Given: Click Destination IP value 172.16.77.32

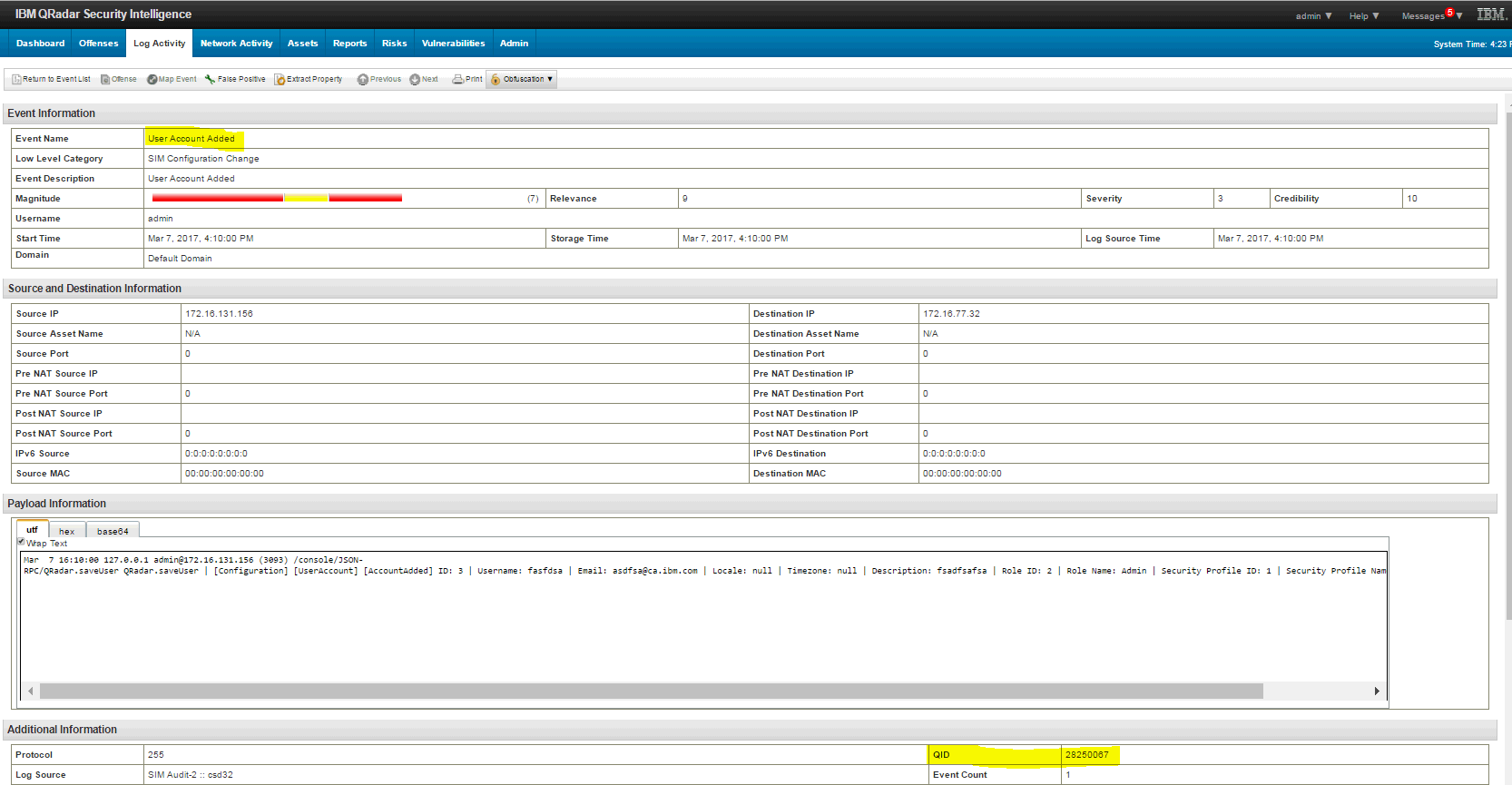Looking at the screenshot, I should [951, 314].
